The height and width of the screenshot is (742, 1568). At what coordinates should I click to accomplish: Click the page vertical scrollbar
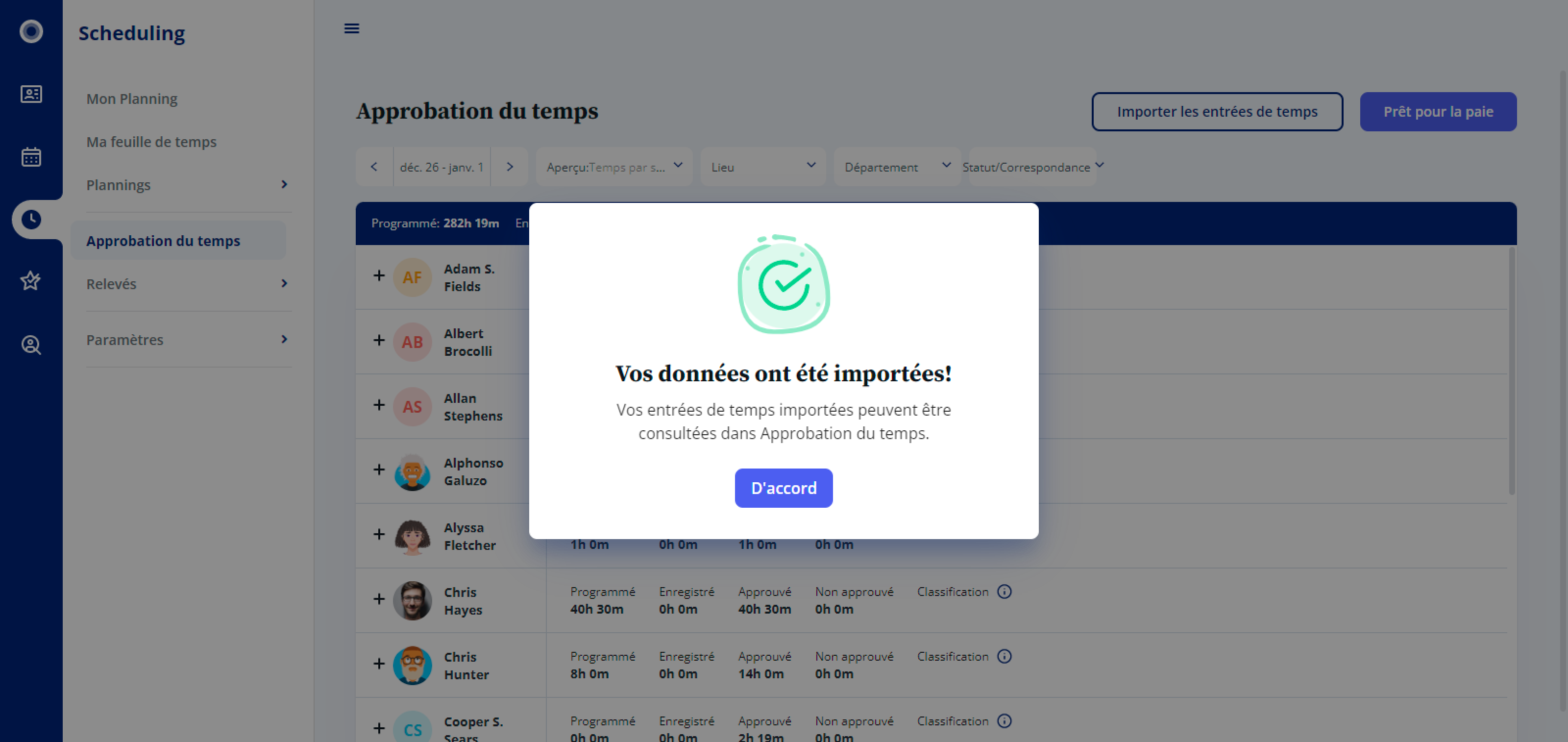pyautogui.click(x=1564, y=390)
